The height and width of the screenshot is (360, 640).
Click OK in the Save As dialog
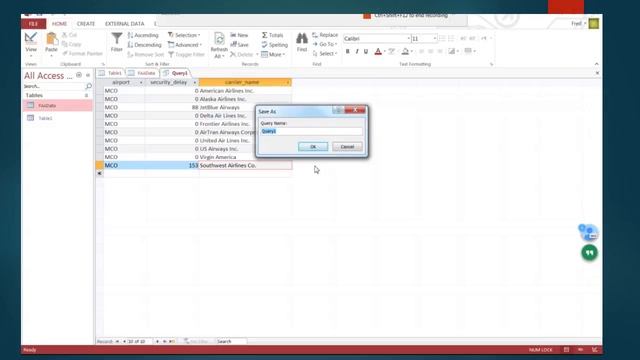point(313,147)
